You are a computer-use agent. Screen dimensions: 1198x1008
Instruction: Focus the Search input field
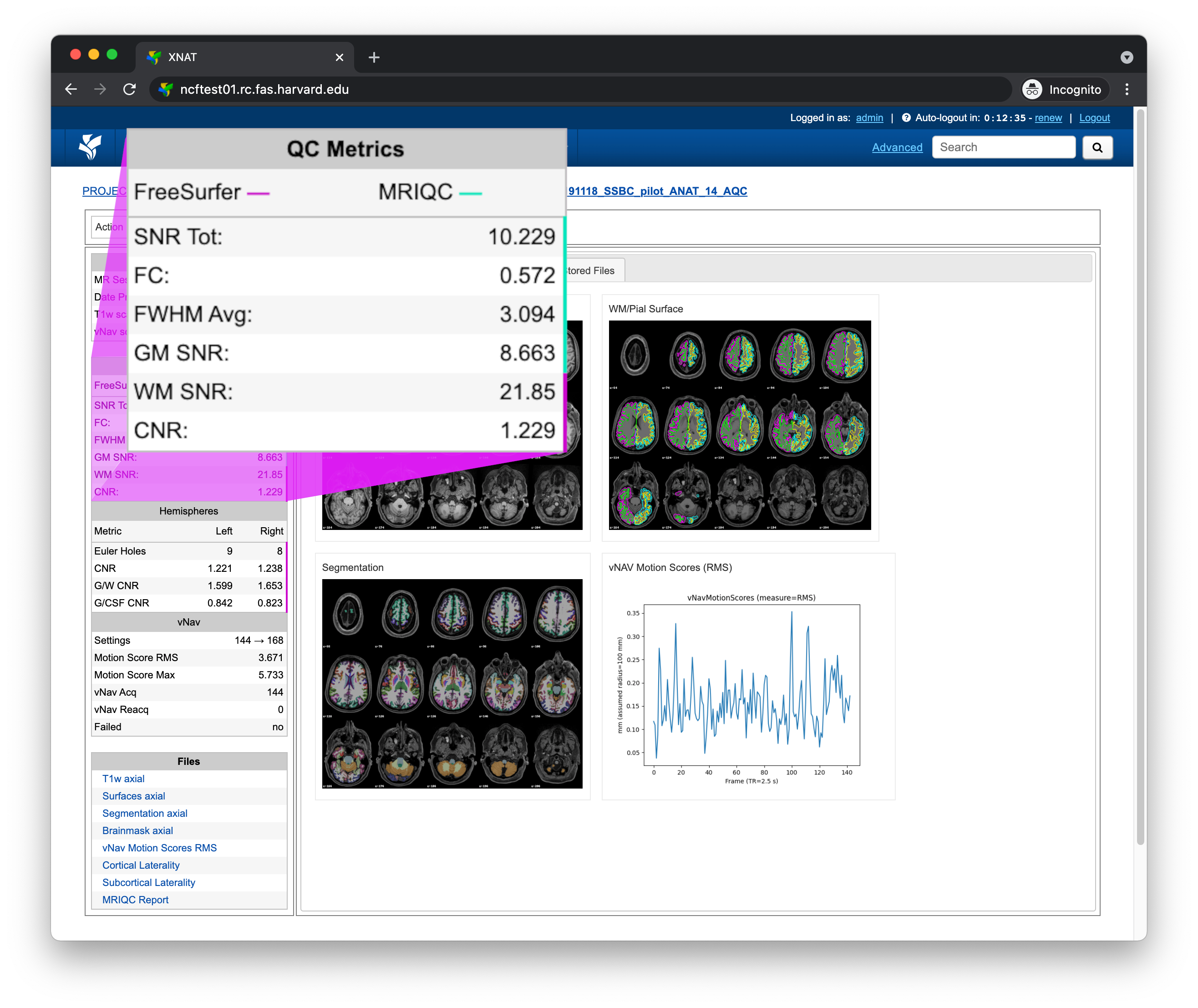(x=1003, y=148)
